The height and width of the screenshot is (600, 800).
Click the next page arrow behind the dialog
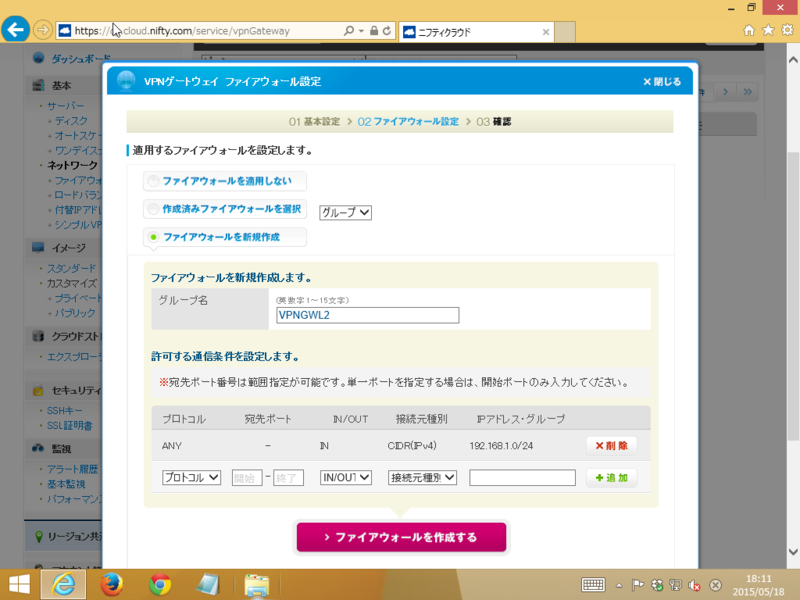point(726,92)
